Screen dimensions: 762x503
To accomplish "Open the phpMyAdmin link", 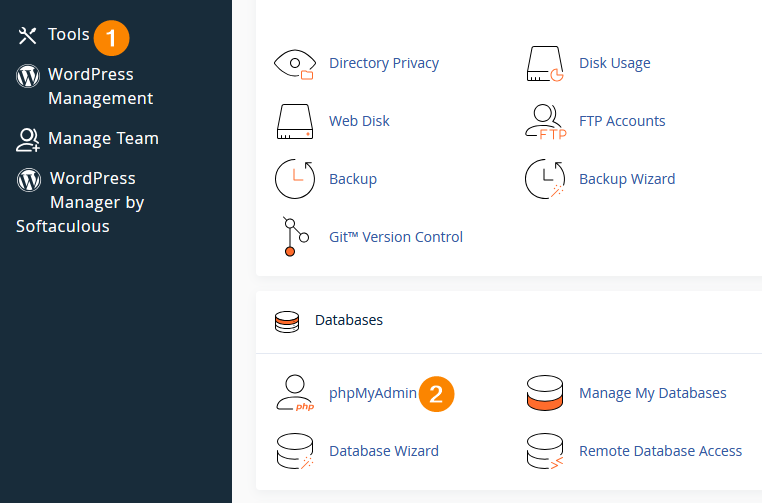I will point(373,393).
